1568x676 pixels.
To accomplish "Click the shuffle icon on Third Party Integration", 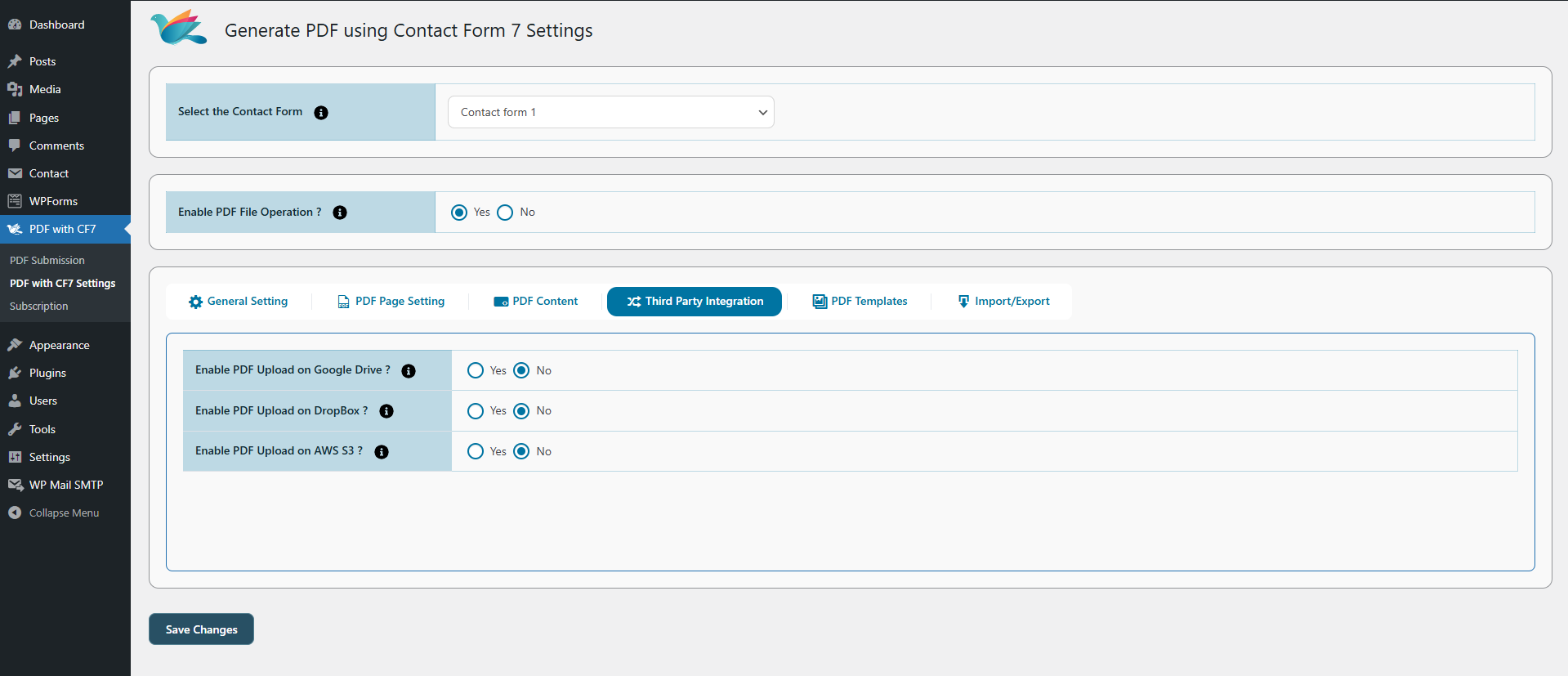I will pyautogui.click(x=634, y=302).
